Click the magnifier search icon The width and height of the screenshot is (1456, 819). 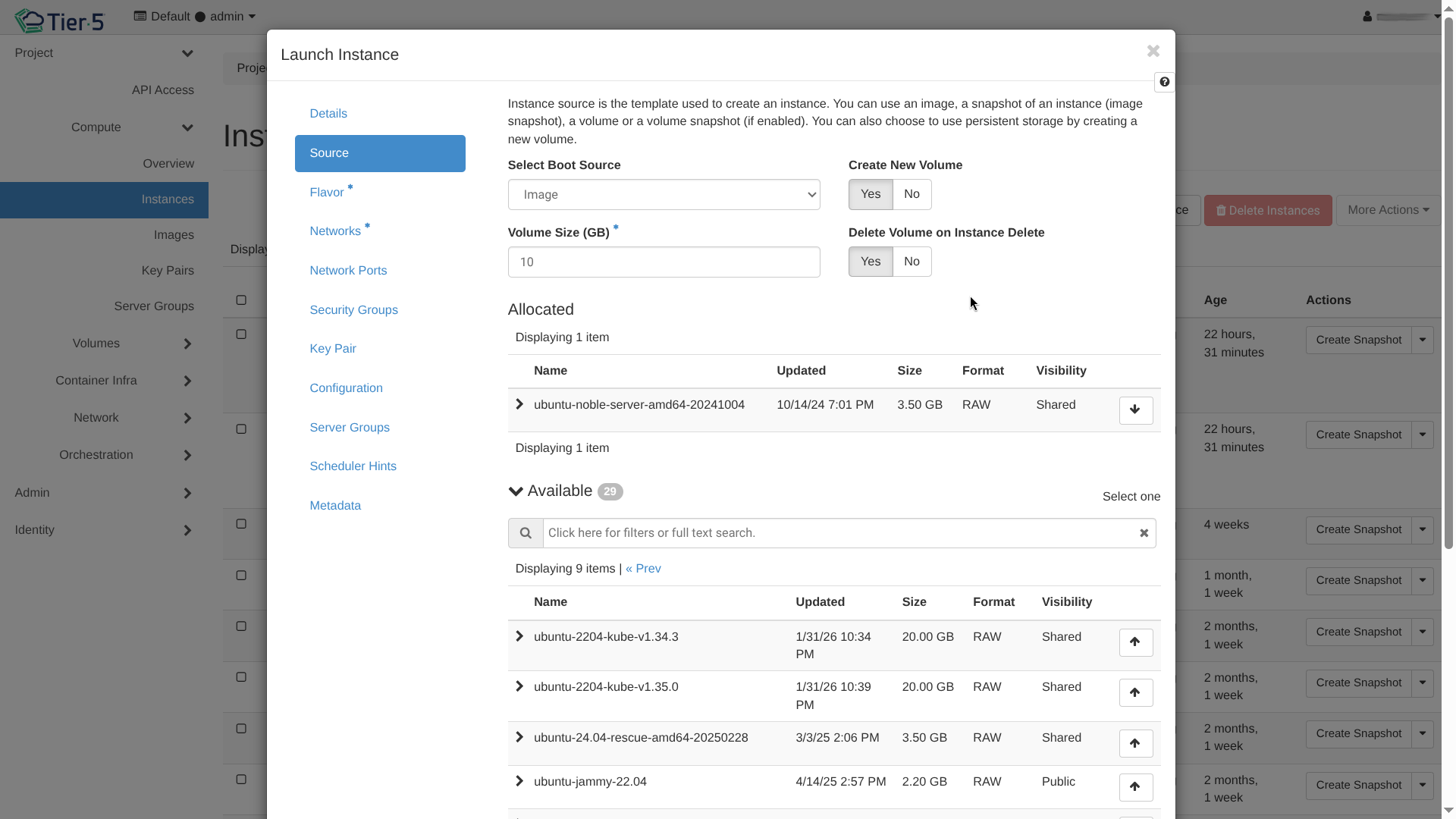[526, 533]
